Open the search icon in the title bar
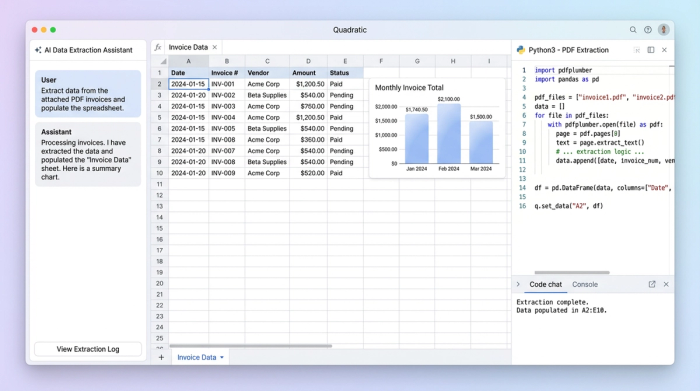Viewport: 700px width, 391px height. (x=633, y=30)
